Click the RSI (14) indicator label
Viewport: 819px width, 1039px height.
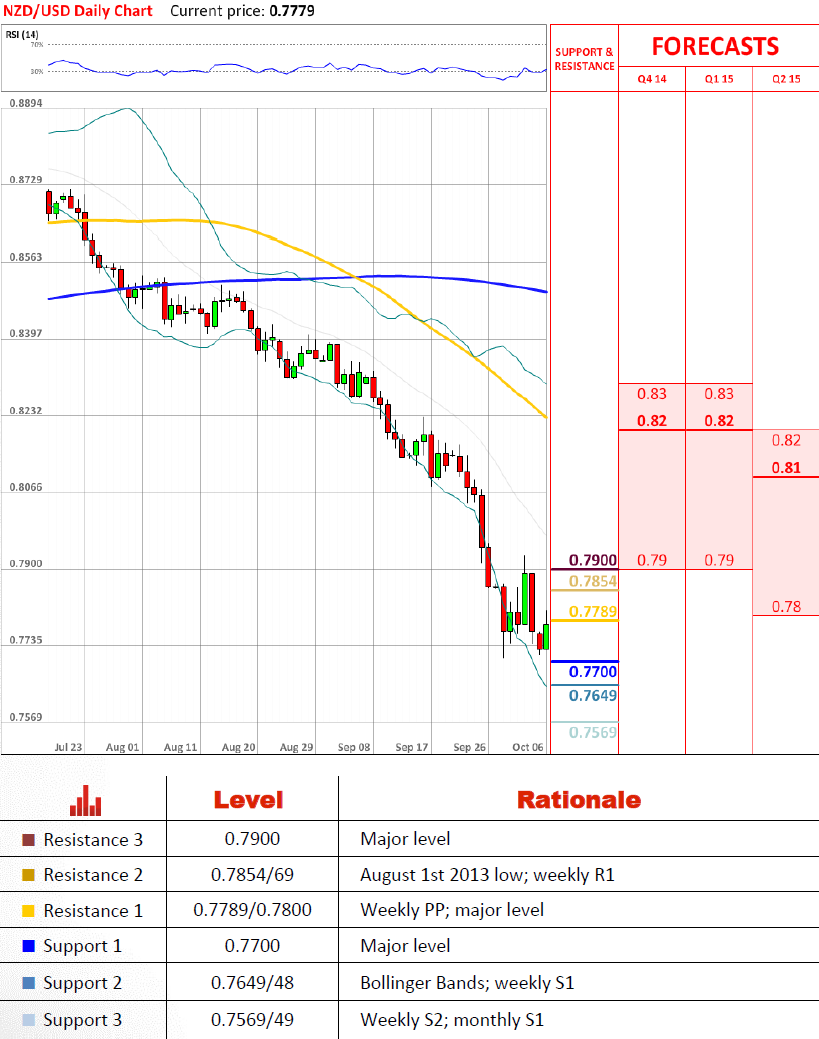point(22,34)
